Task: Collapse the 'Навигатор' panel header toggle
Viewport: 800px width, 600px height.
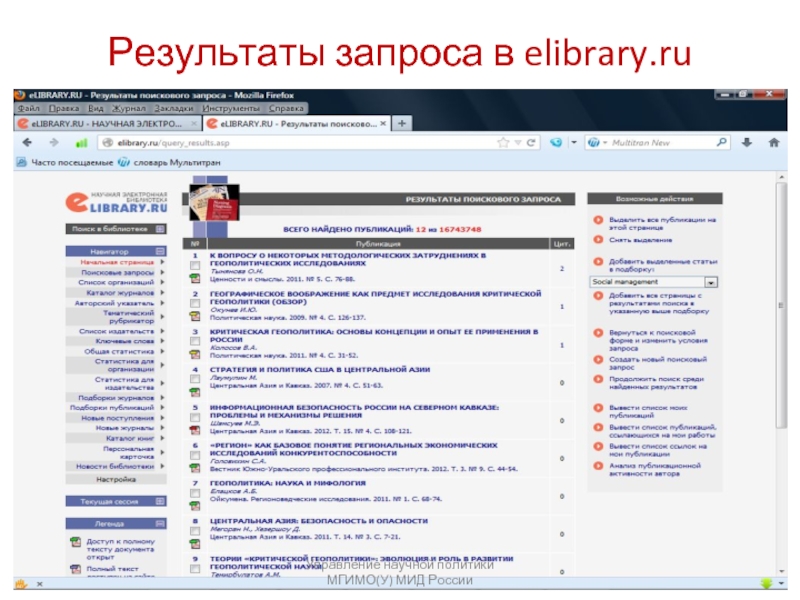Action: click(x=160, y=251)
